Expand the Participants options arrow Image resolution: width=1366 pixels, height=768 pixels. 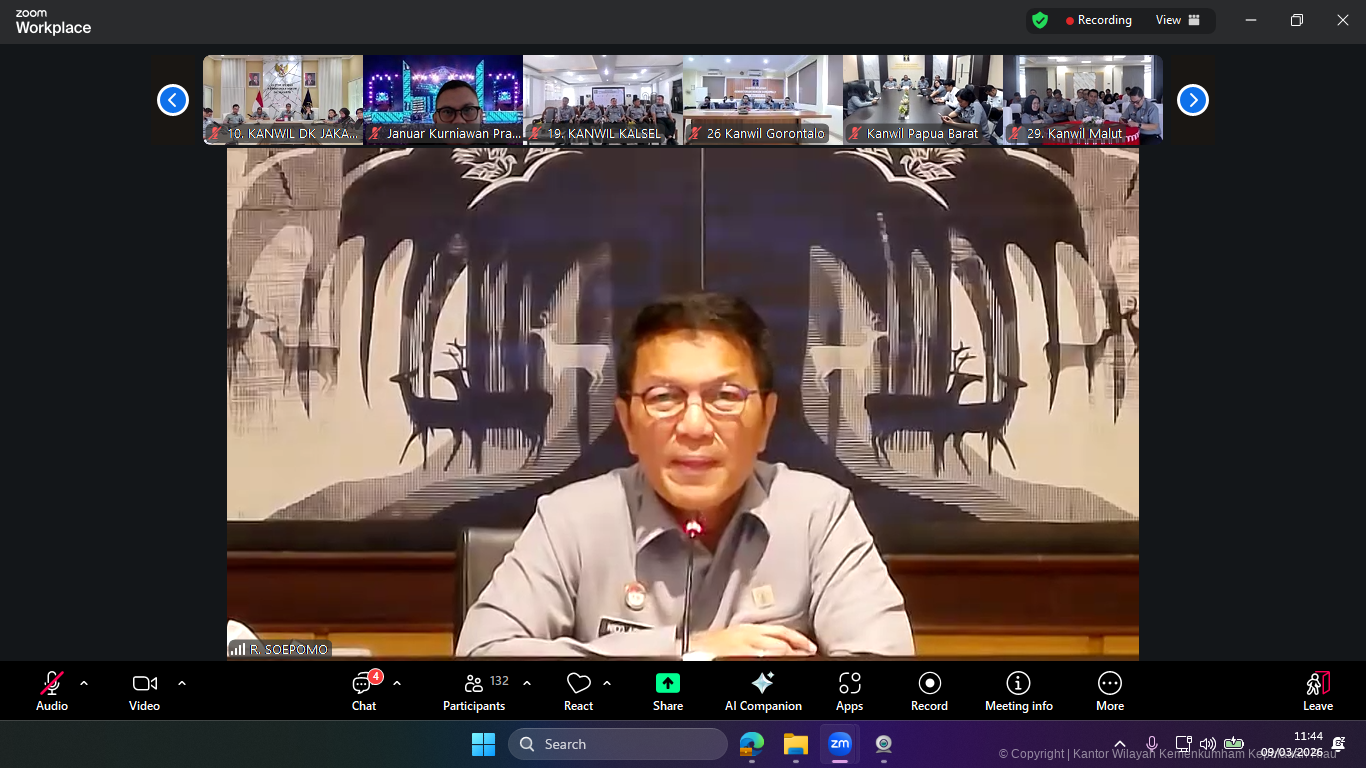[527, 684]
